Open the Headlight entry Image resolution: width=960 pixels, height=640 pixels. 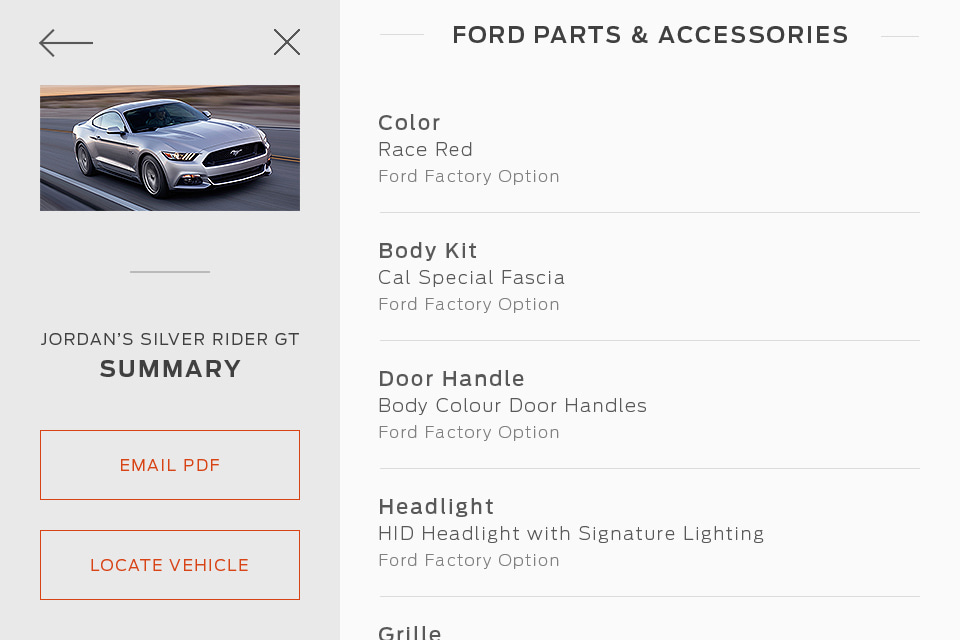tap(437, 507)
